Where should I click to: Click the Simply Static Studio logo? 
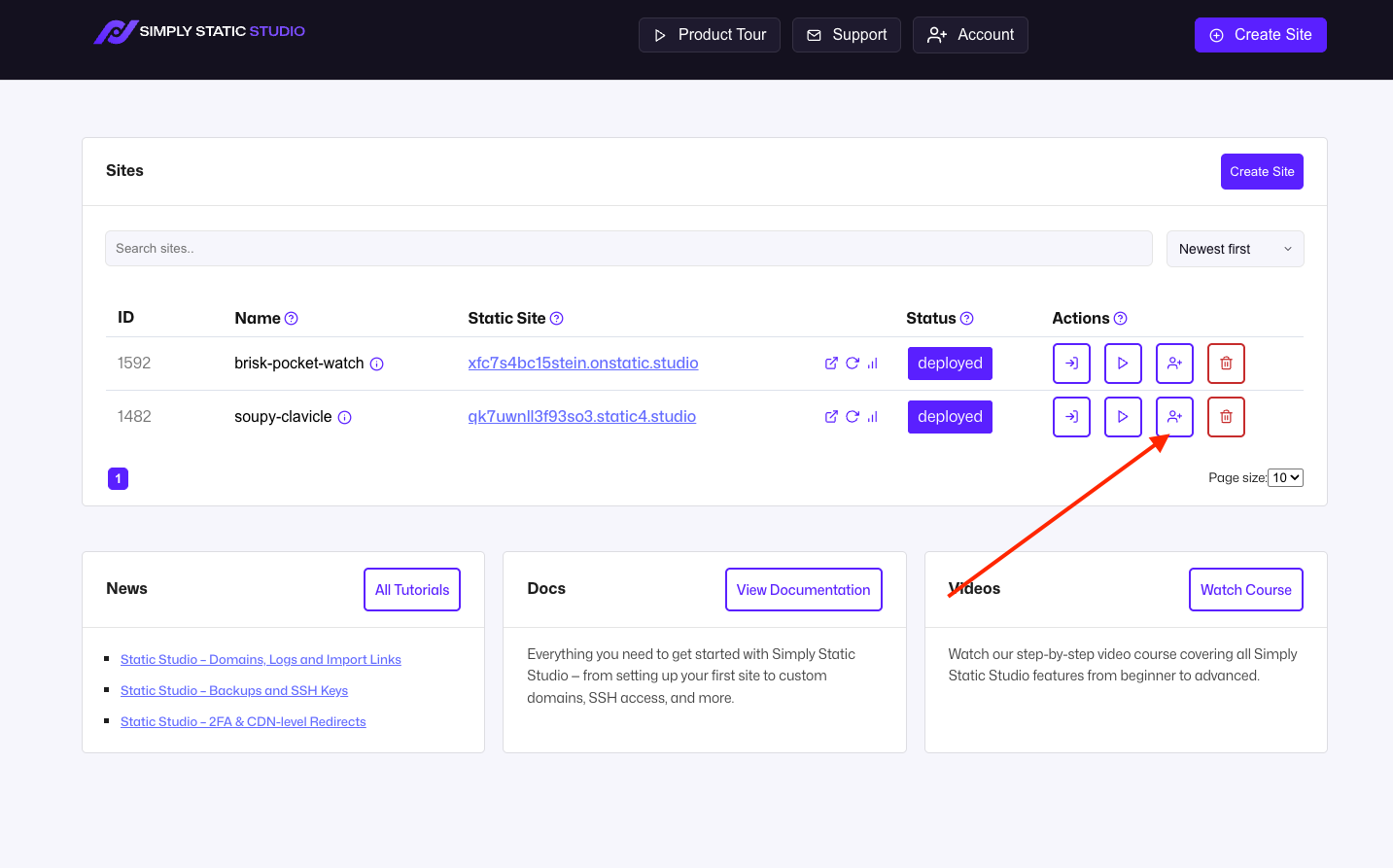coord(199,32)
